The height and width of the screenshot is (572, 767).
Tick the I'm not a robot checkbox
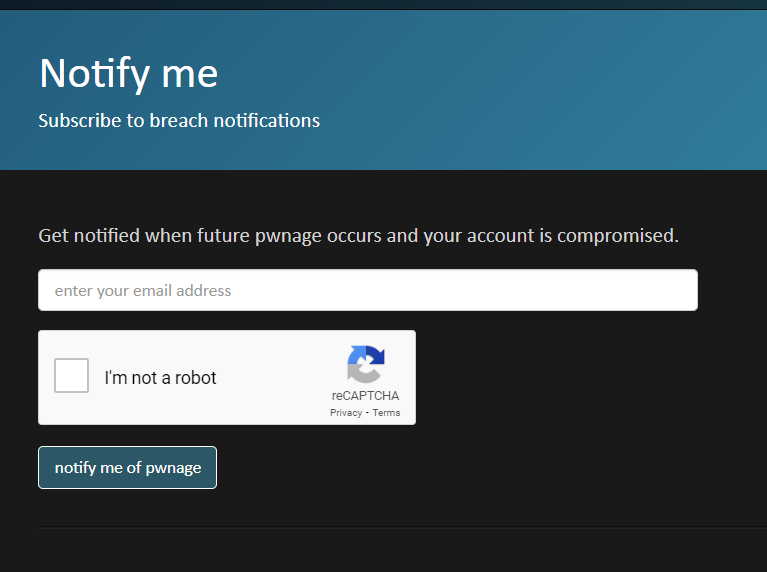[71, 375]
